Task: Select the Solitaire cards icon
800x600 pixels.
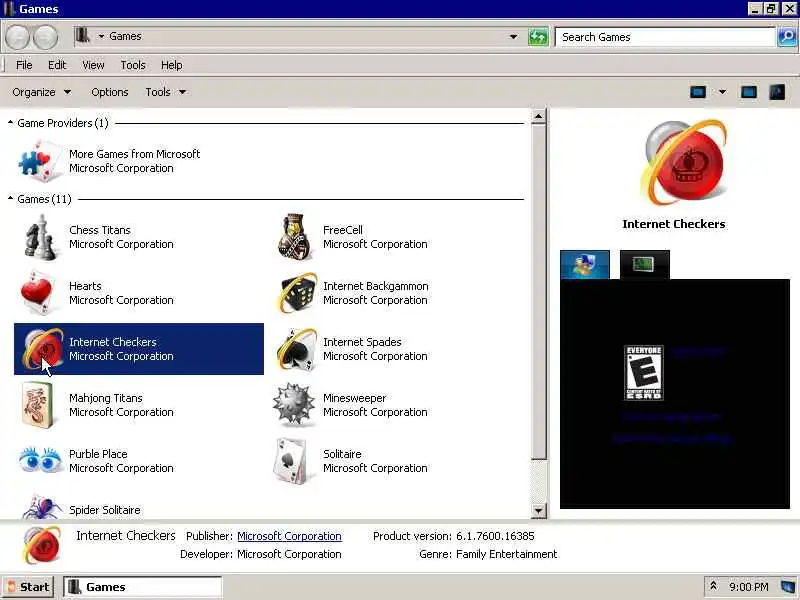Action: [x=290, y=461]
